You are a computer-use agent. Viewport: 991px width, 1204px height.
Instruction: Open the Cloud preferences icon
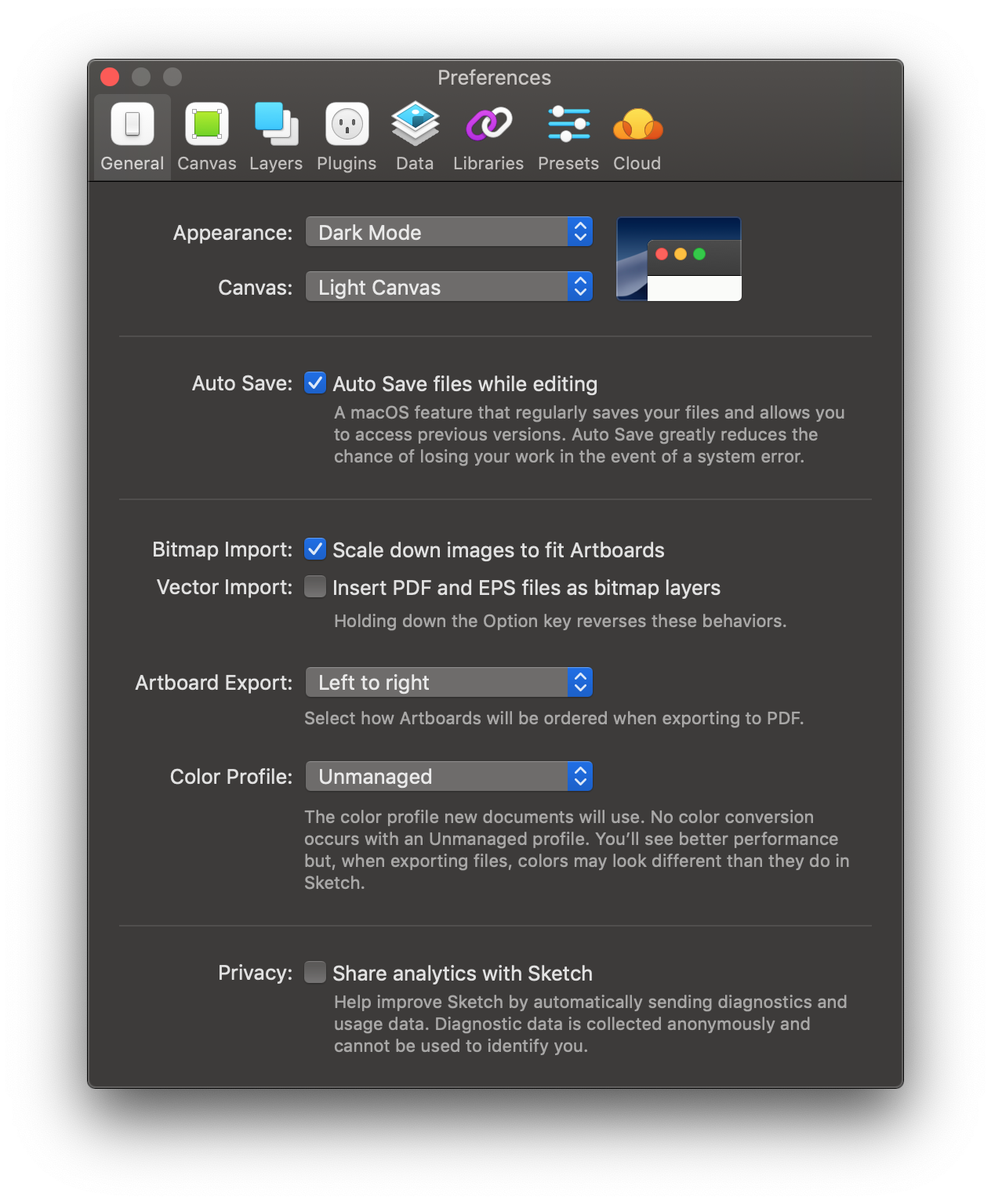[637, 125]
